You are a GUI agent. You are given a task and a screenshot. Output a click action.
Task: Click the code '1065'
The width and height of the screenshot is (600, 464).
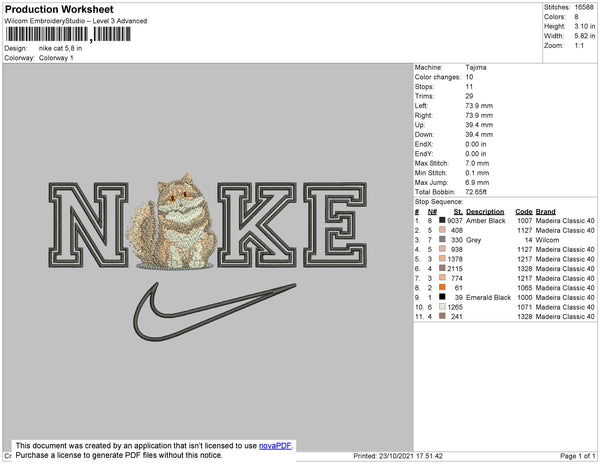(x=525, y=288)
